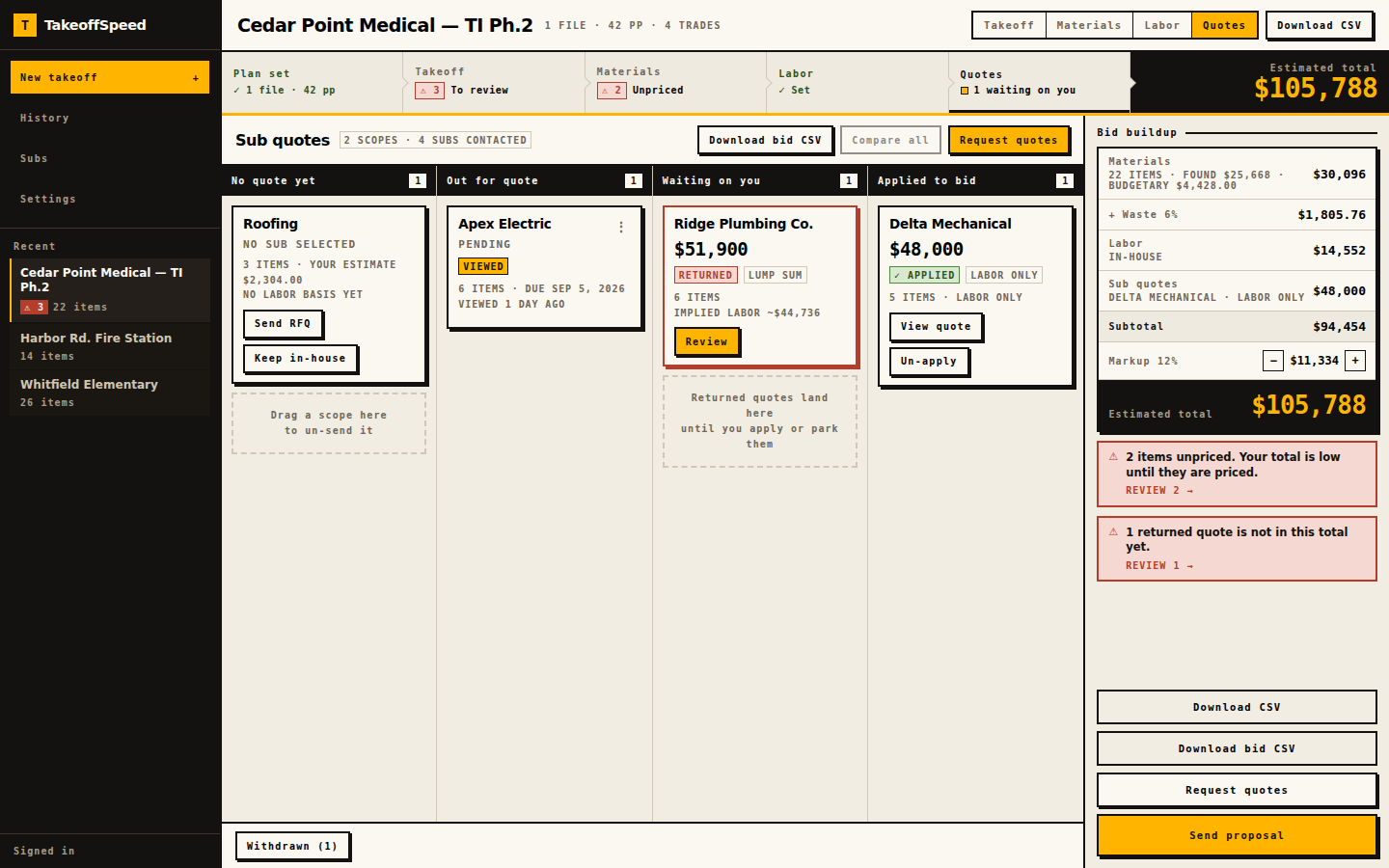The width and height of the screenshot is (1389, 868).
Task: Go to Quotes waiting on you step
Action: point(1039,82)
